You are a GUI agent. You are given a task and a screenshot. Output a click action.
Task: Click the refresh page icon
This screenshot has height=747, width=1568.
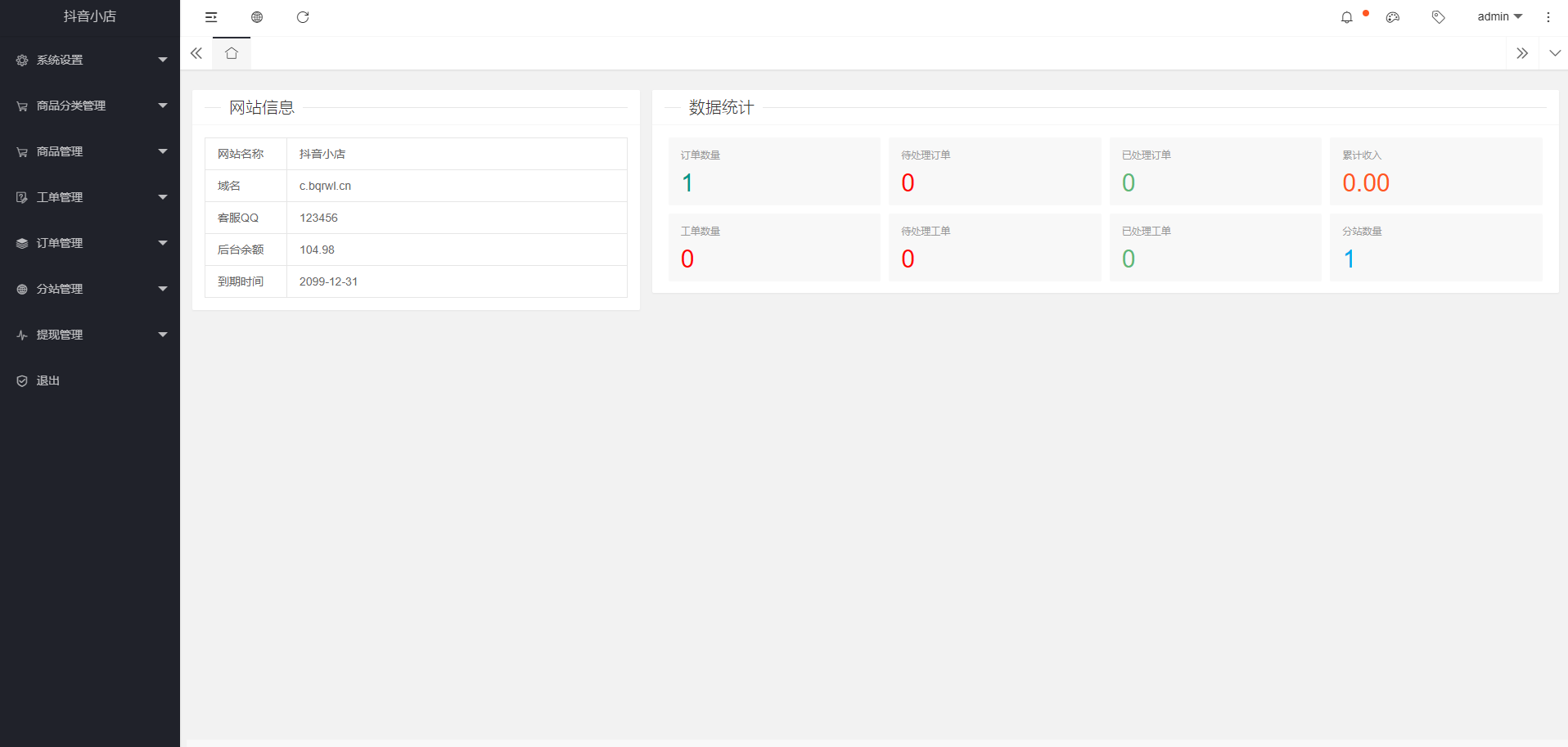(x=303, y=17)
